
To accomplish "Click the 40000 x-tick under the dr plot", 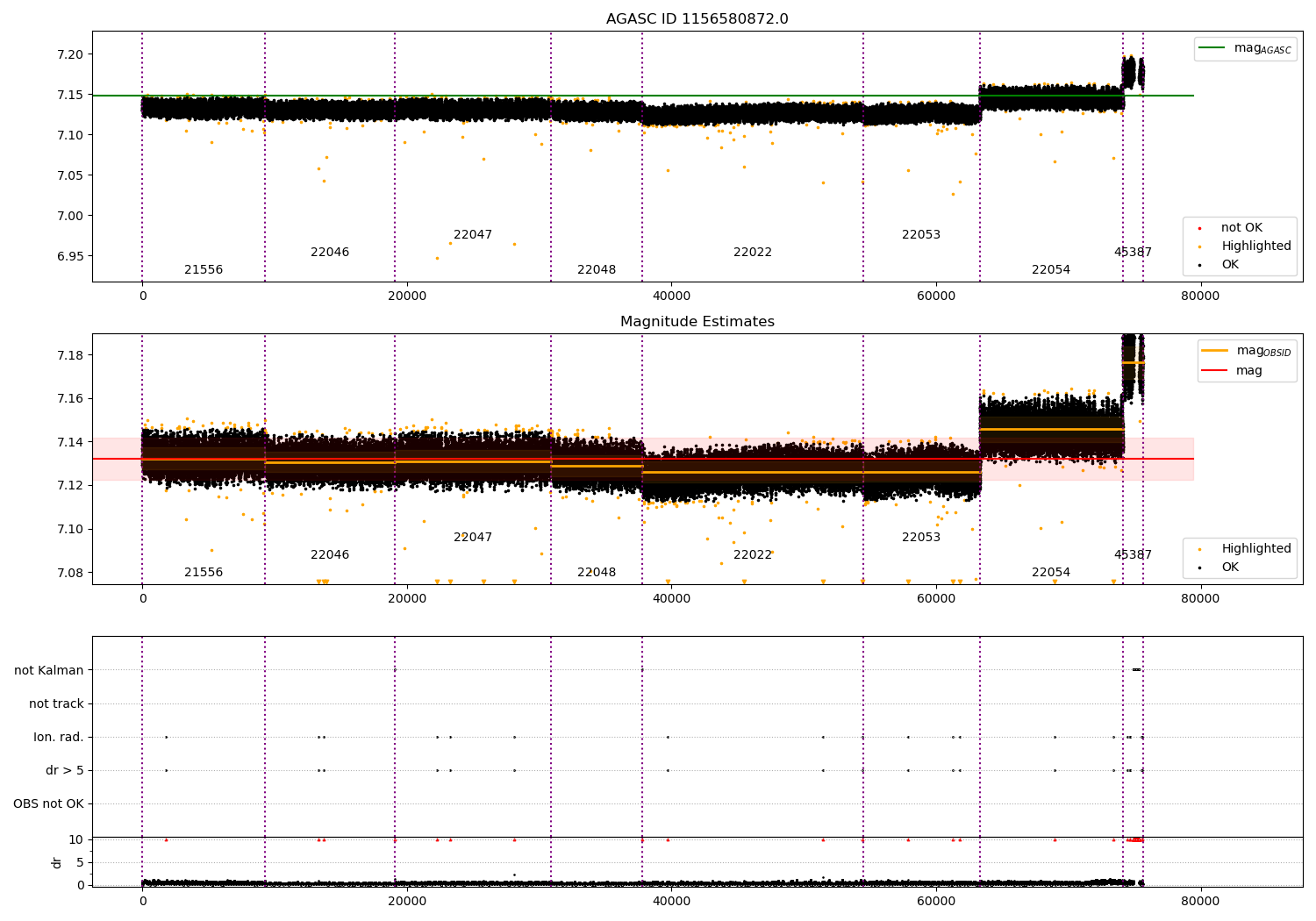I will point(671,902).
